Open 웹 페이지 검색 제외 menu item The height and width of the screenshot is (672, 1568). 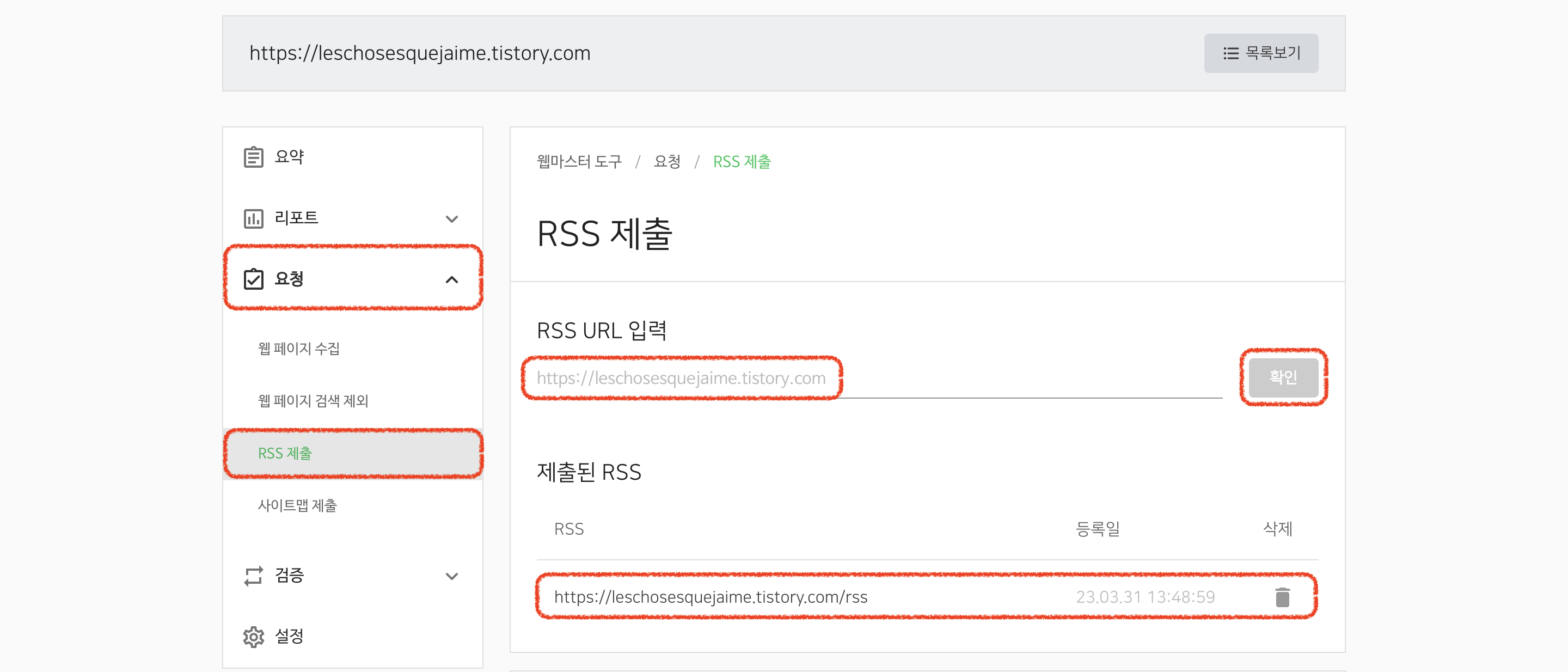[313, 401]
